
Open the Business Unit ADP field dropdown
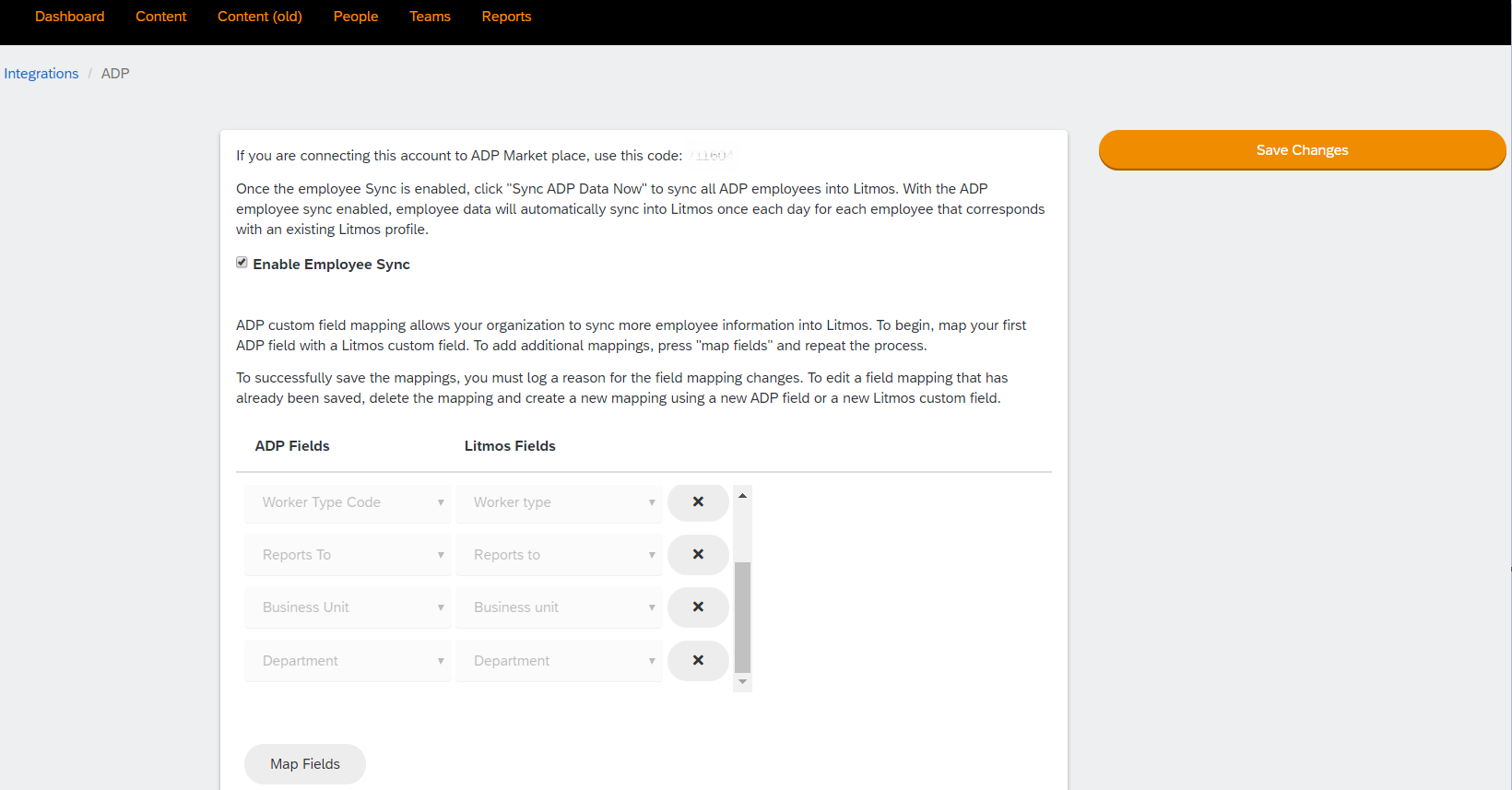(x=348, y=607)
